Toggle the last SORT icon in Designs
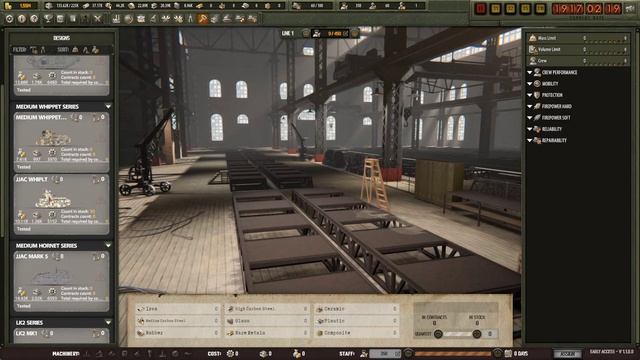The width and height of the screenshot is (640, 360). pos(96,50)
